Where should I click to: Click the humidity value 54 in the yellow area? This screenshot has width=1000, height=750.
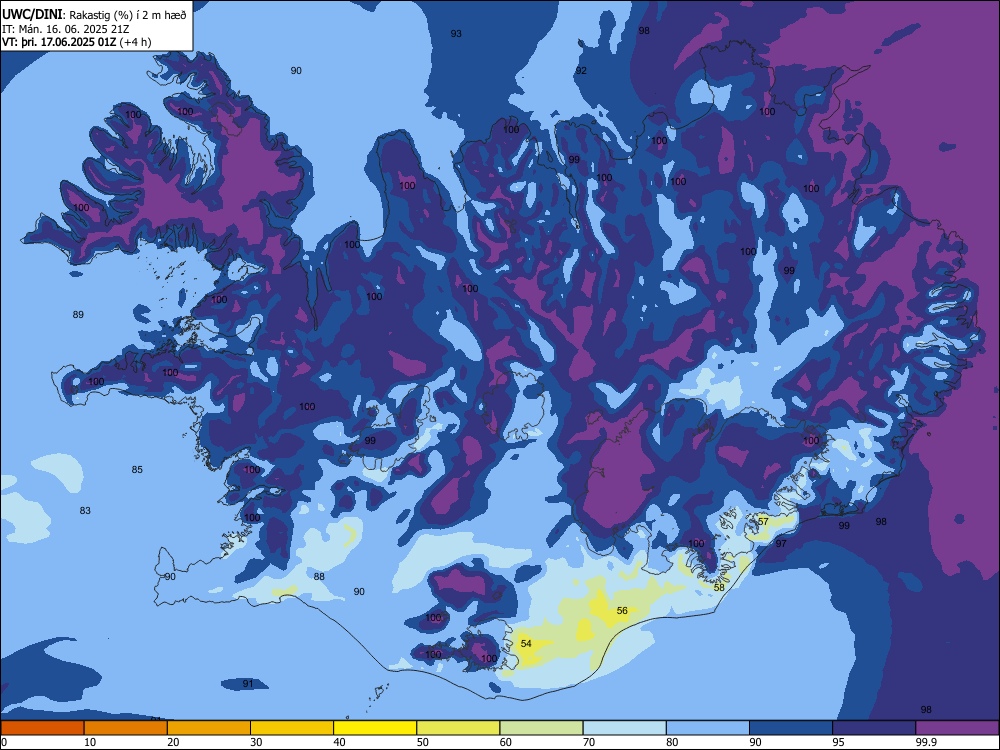526,643
